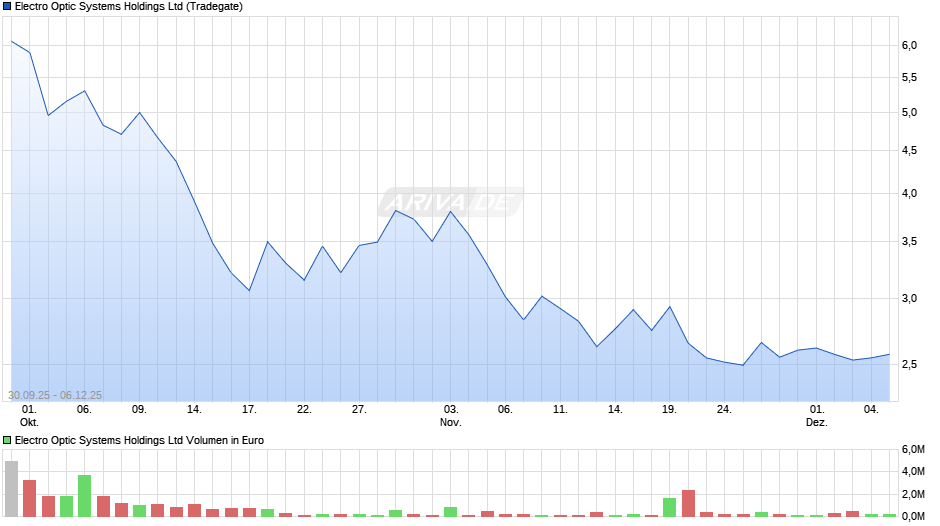Click the 04. date axis label
Viewport: 940px width, 526px height.
(871, 410)
